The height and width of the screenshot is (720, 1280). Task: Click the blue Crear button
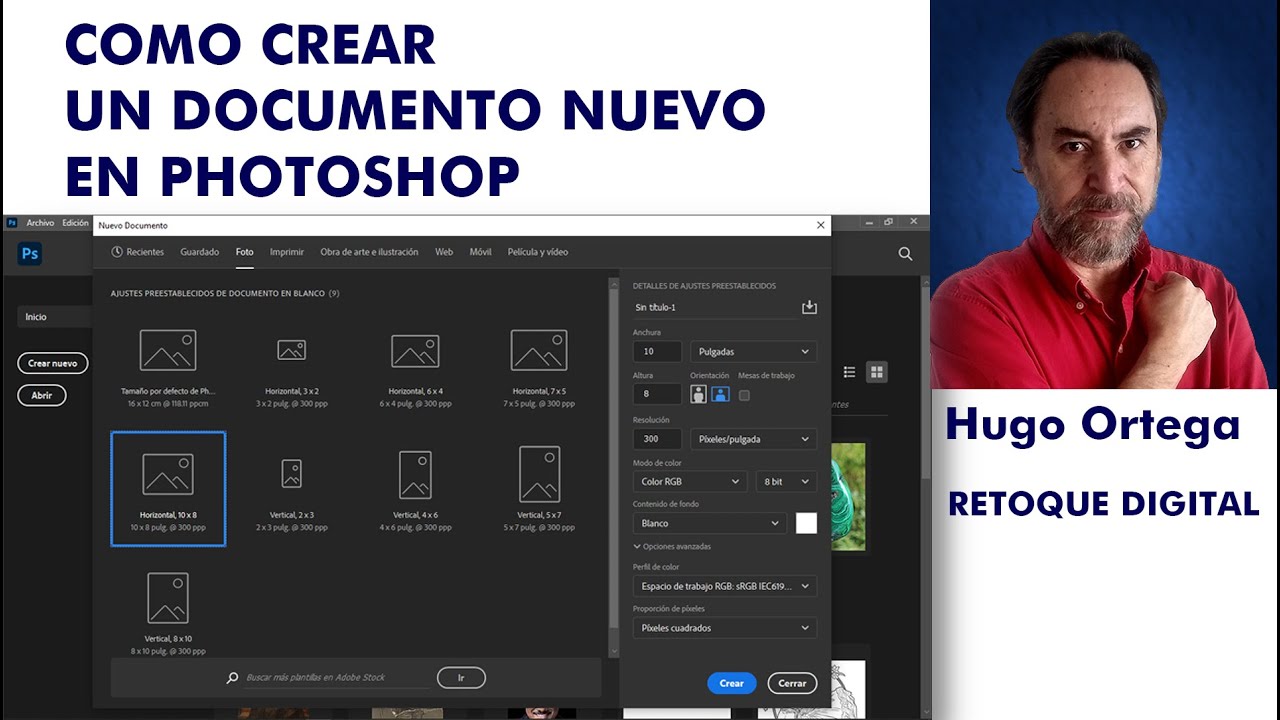(x=732, y=683)
